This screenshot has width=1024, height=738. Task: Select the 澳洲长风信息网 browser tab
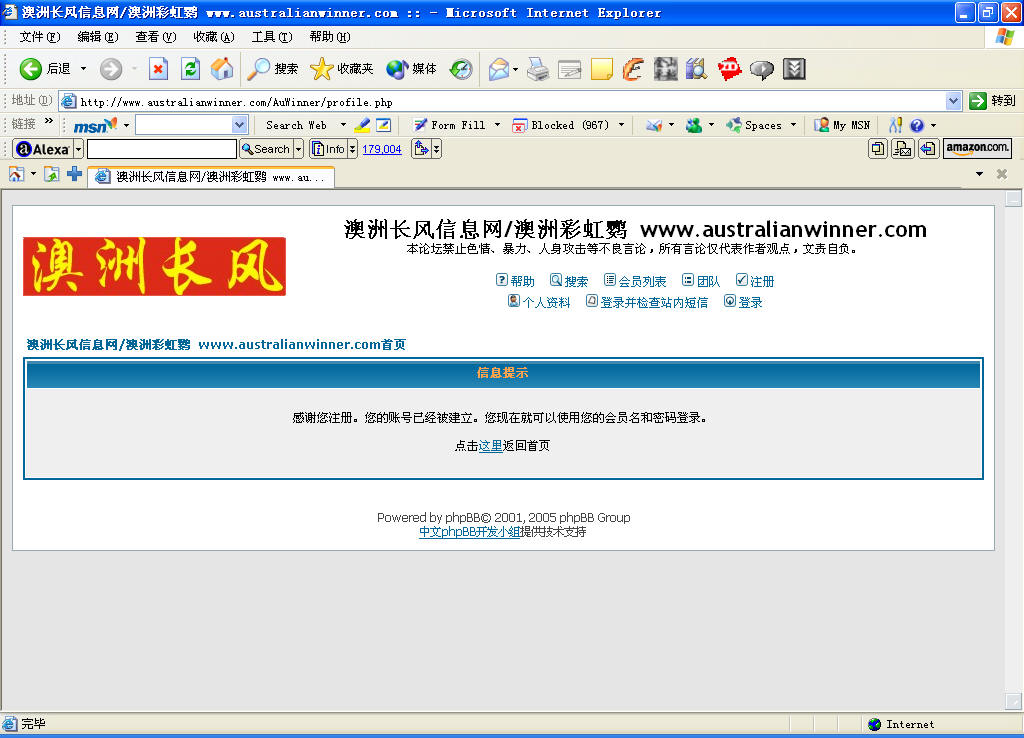pos(211,177)
